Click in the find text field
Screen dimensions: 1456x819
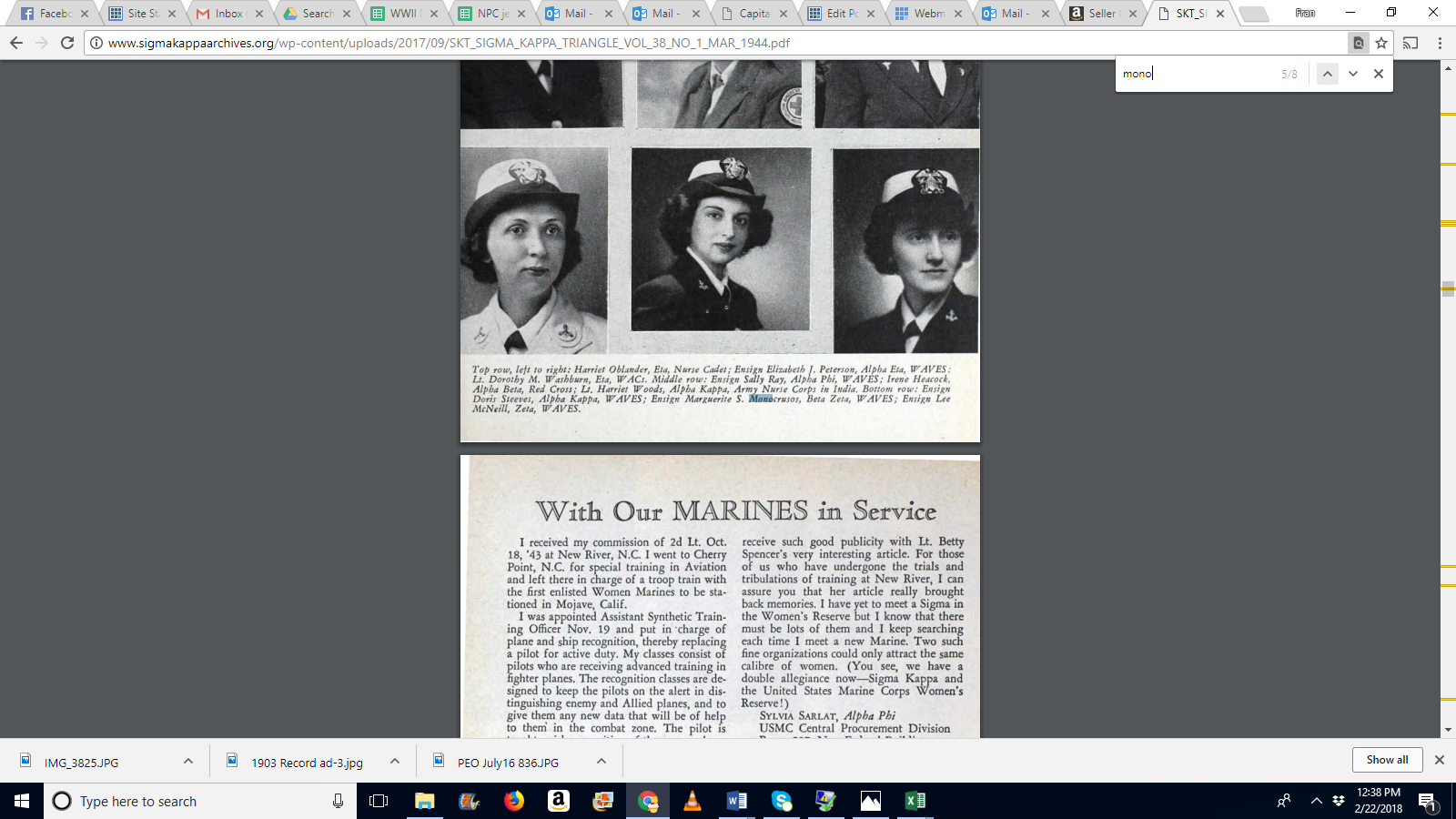(x=1197, y=74)
